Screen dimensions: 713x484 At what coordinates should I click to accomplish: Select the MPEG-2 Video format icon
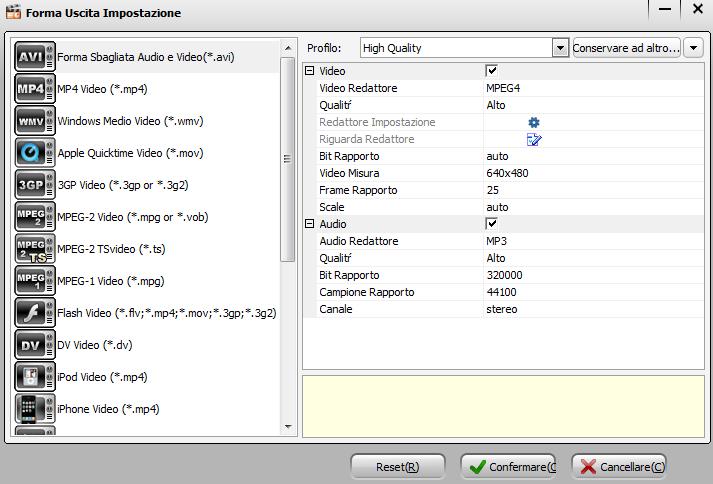(35, 217)
